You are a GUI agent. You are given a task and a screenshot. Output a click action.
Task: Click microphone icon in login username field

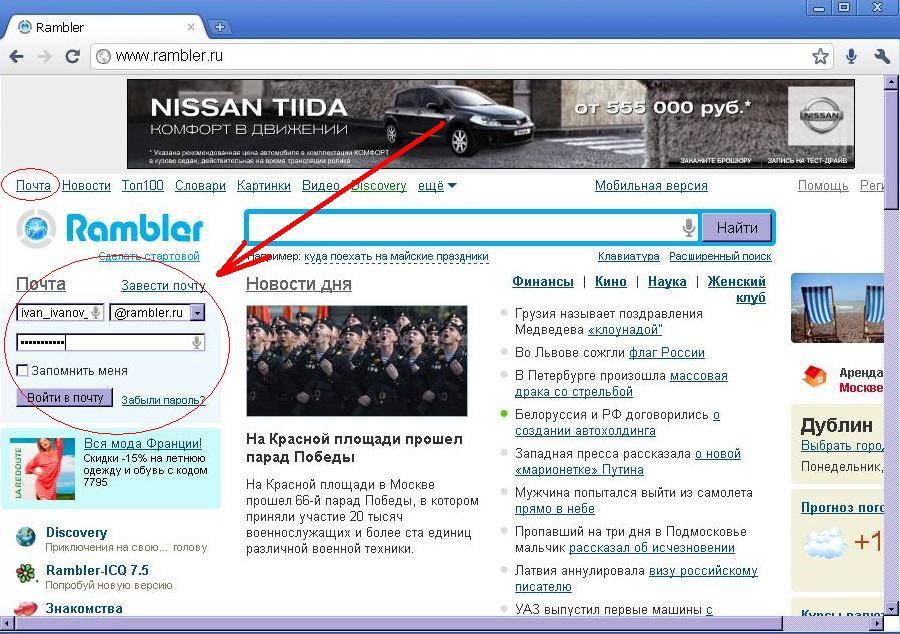click(96, 312)
